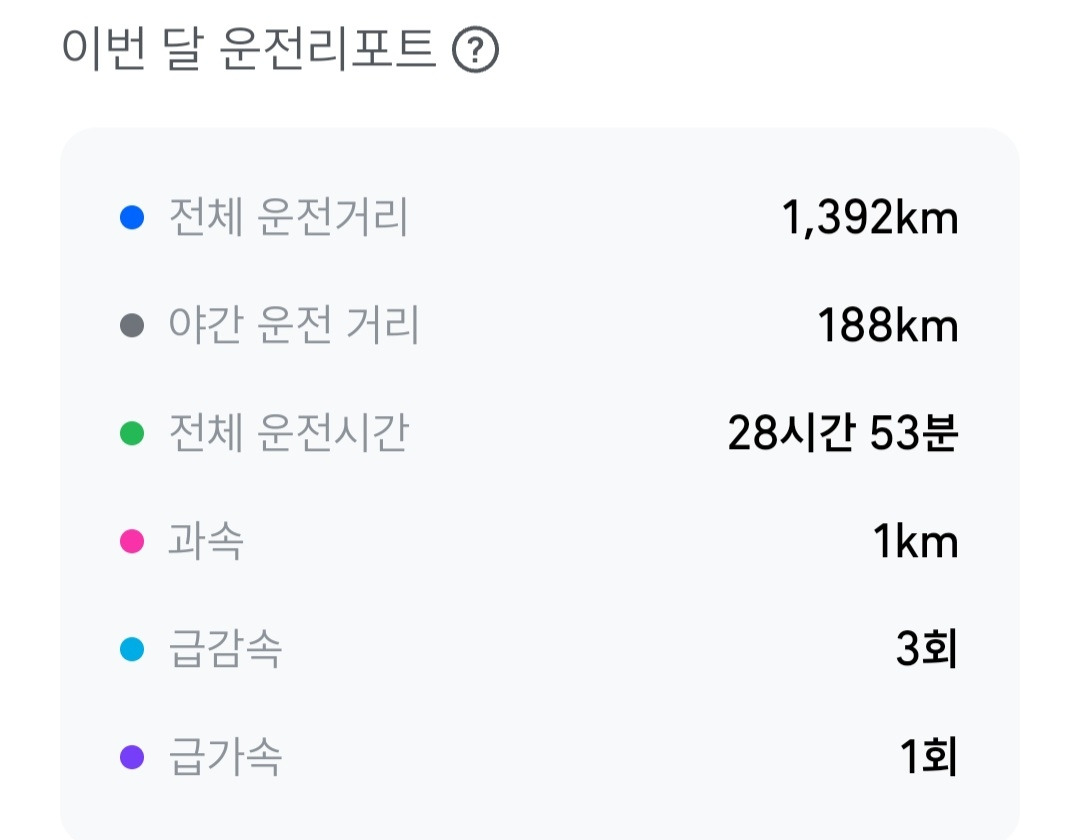
Task: Tap the 급가속 label
Action: click(225, 757)
